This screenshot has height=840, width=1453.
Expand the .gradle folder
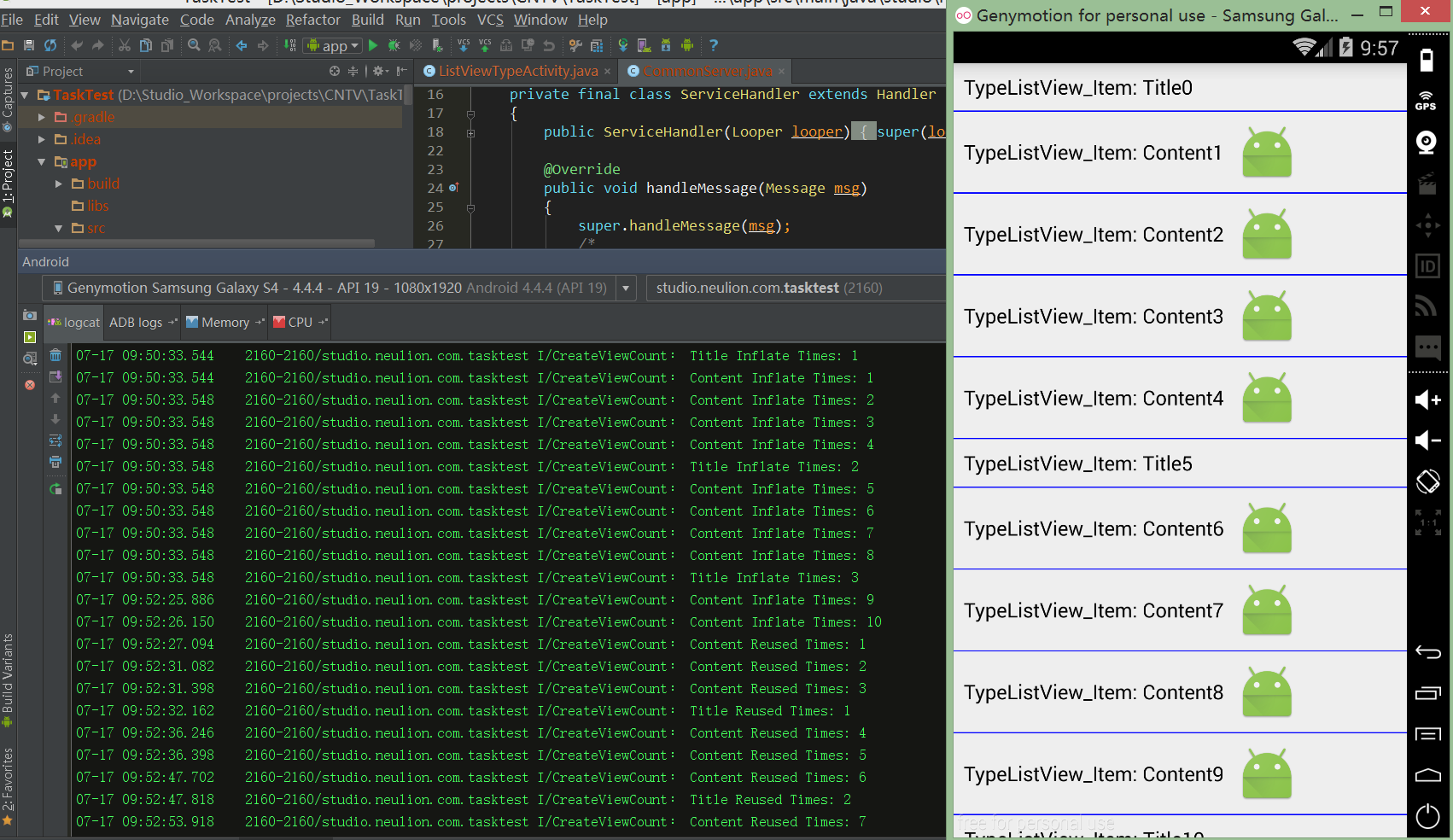(x=42, y=117)
